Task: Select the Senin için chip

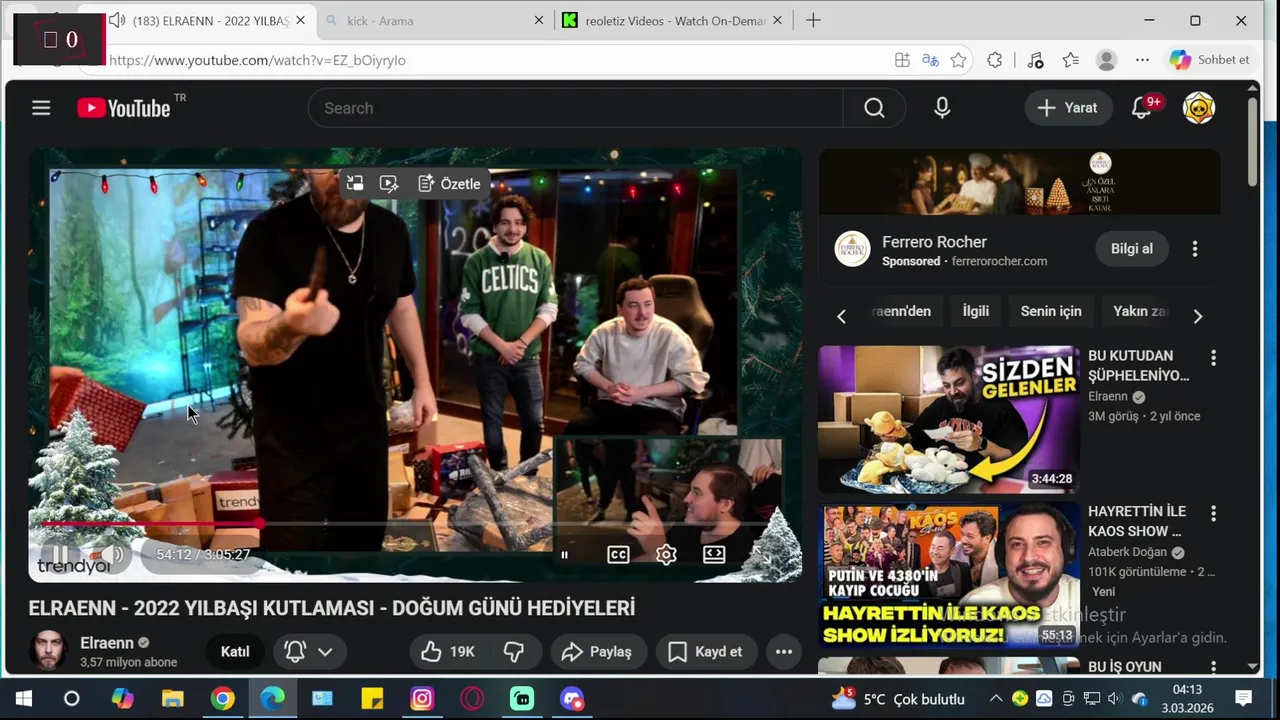Action: pos(1051,311)
